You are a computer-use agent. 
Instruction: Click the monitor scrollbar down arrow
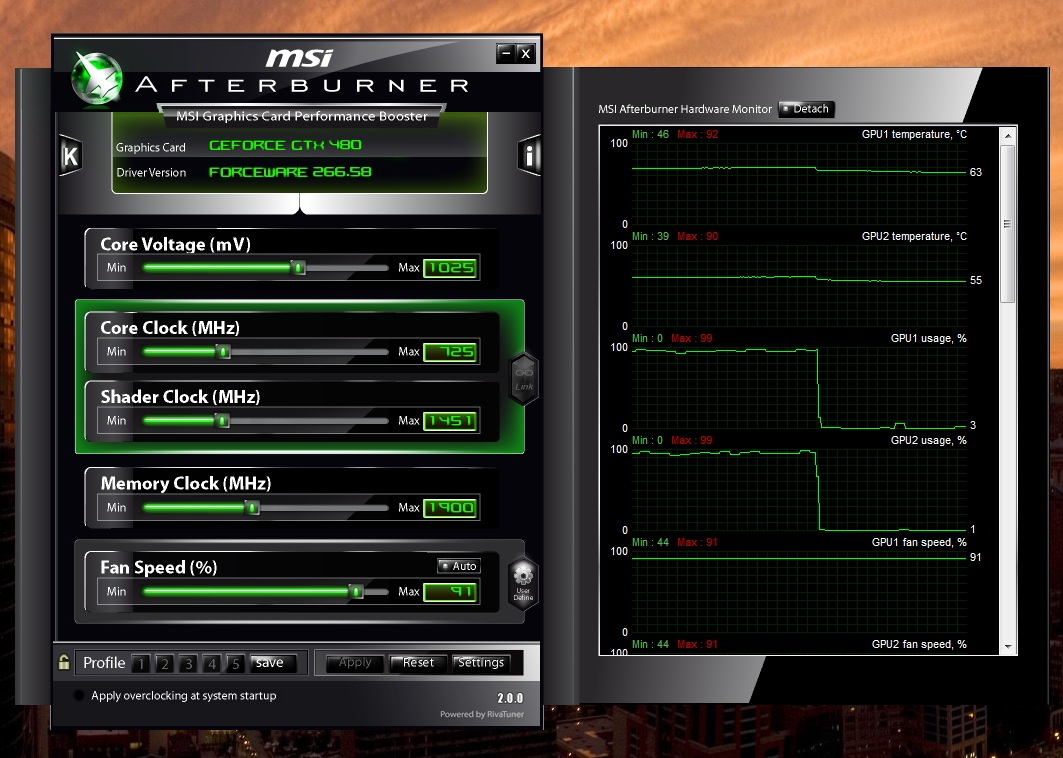pyautogui.click(x=1008, y=647)
